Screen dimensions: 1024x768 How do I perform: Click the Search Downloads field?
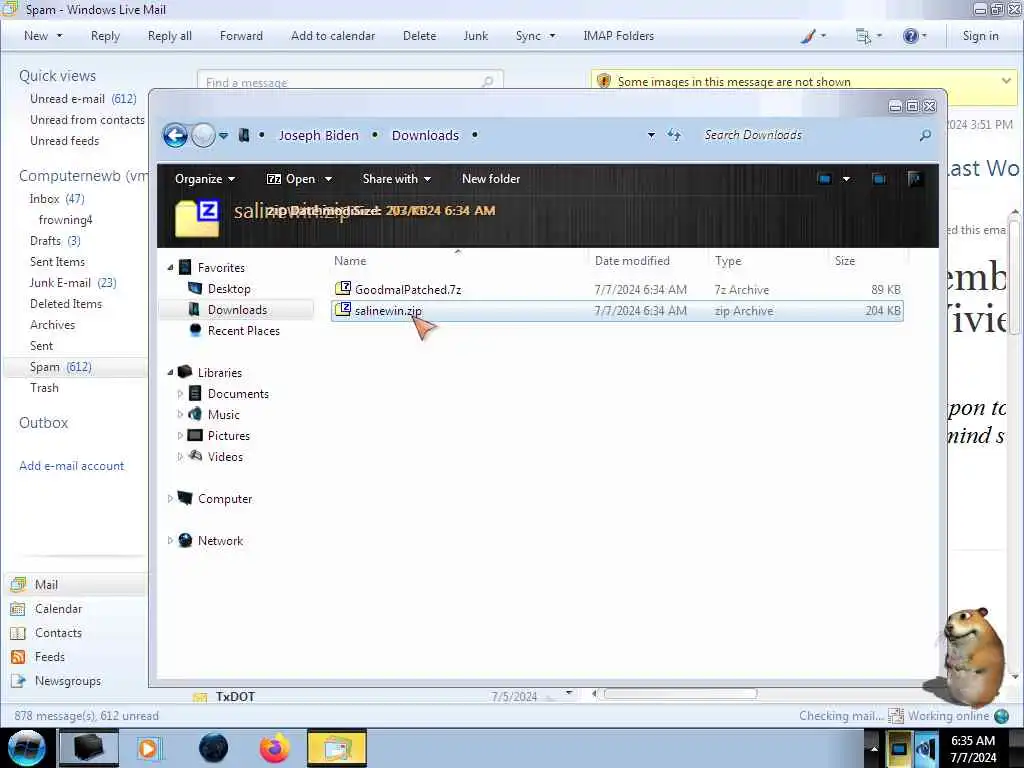click(x=807, y=135)
